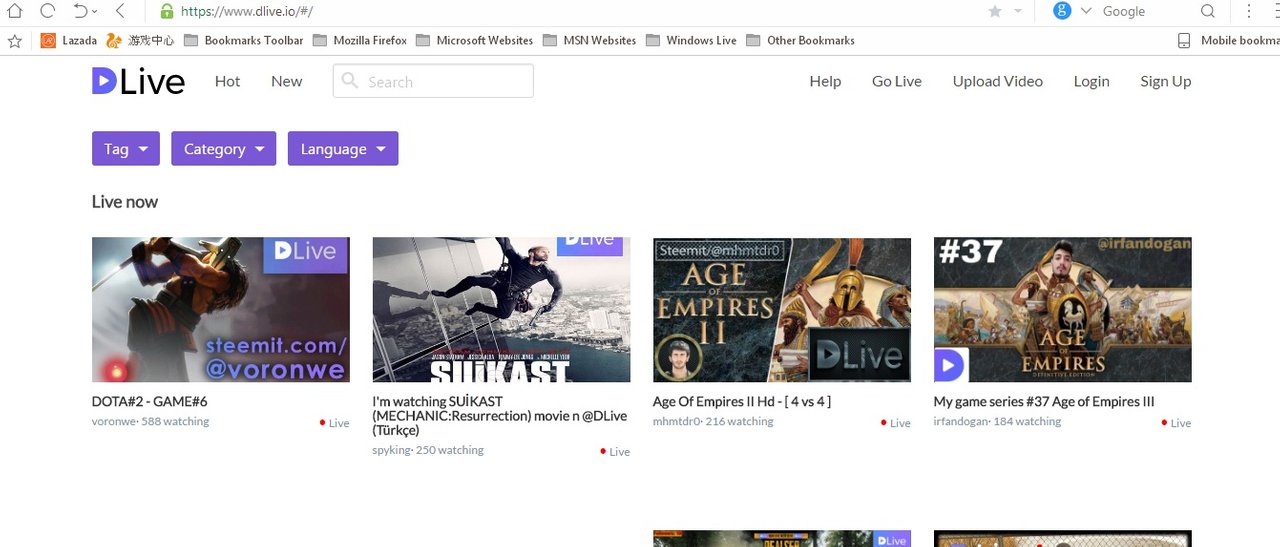Image resolution: width=1280 pixels, height=547 pixels.
Task: Go back with the back arrow
Action: [x=120, y=11]
